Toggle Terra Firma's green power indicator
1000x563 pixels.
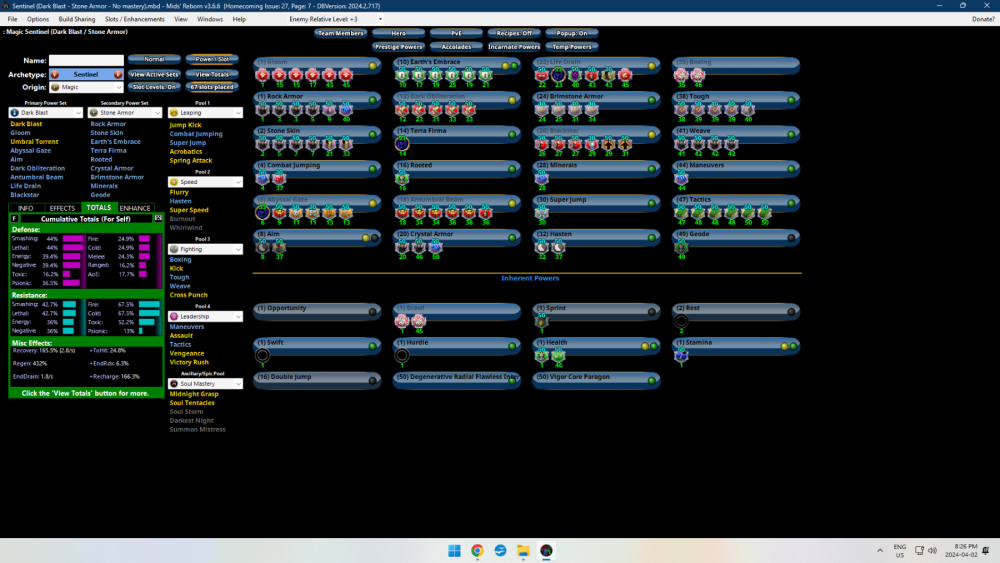pos(512,135)
